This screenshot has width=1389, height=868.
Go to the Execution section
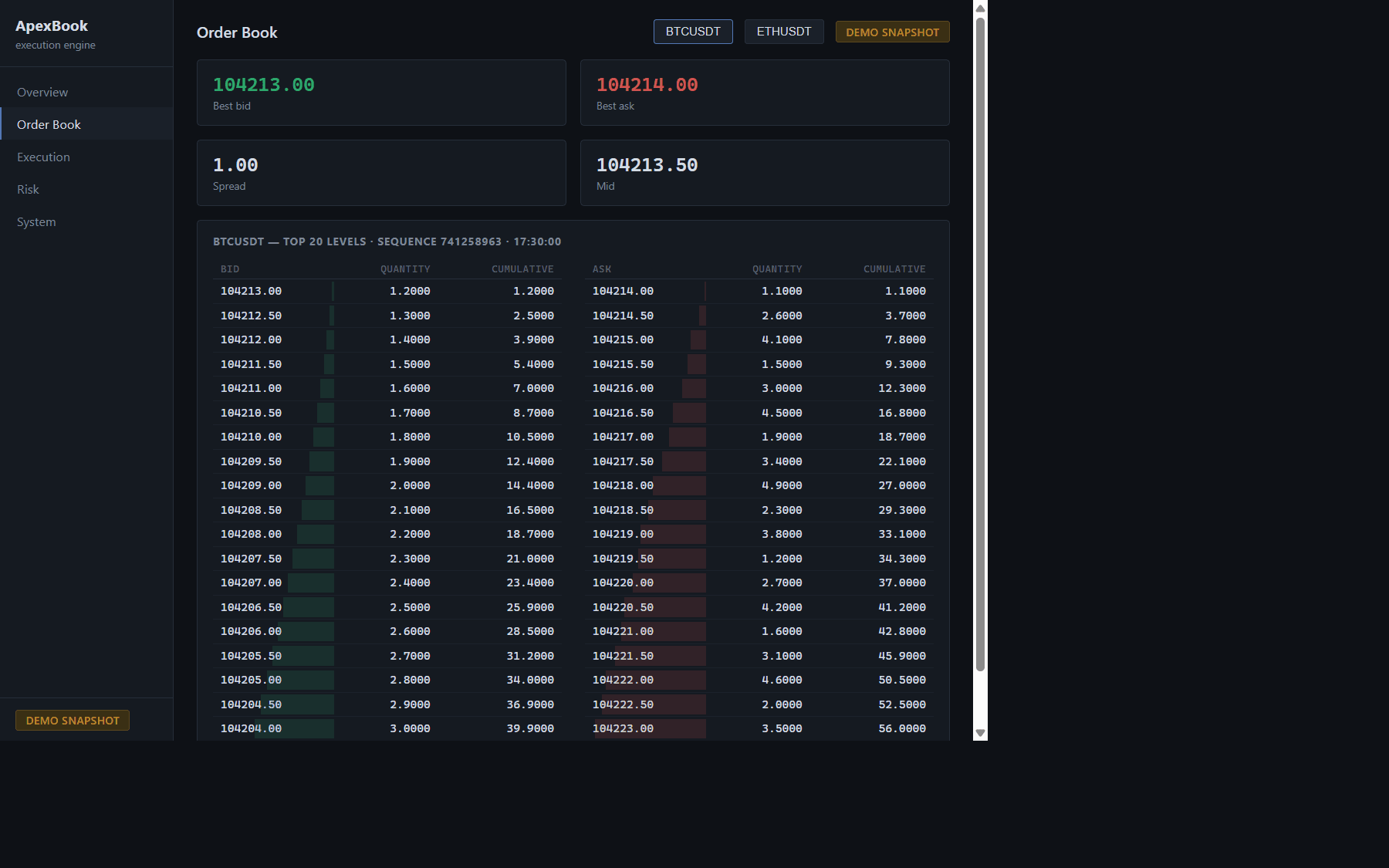(x=86, y=157)
